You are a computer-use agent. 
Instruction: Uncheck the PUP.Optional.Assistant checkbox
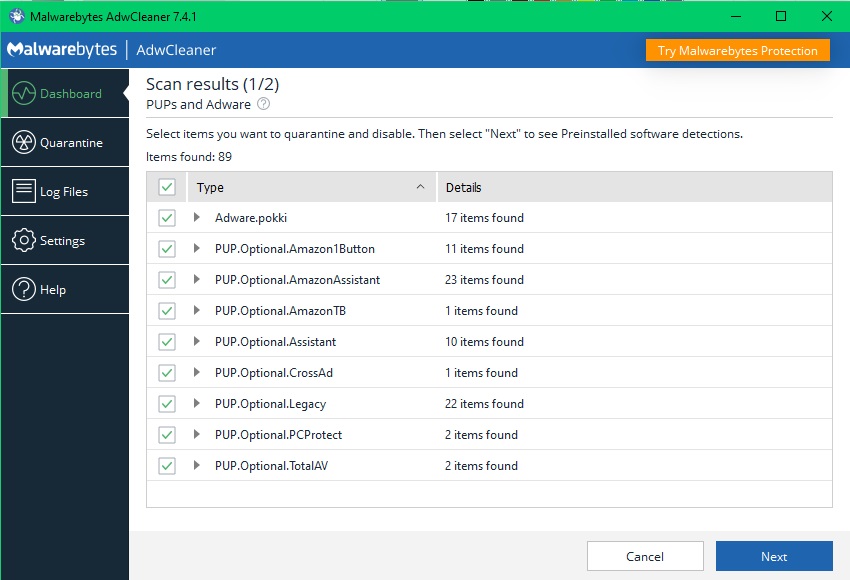[x=167, y=341]
